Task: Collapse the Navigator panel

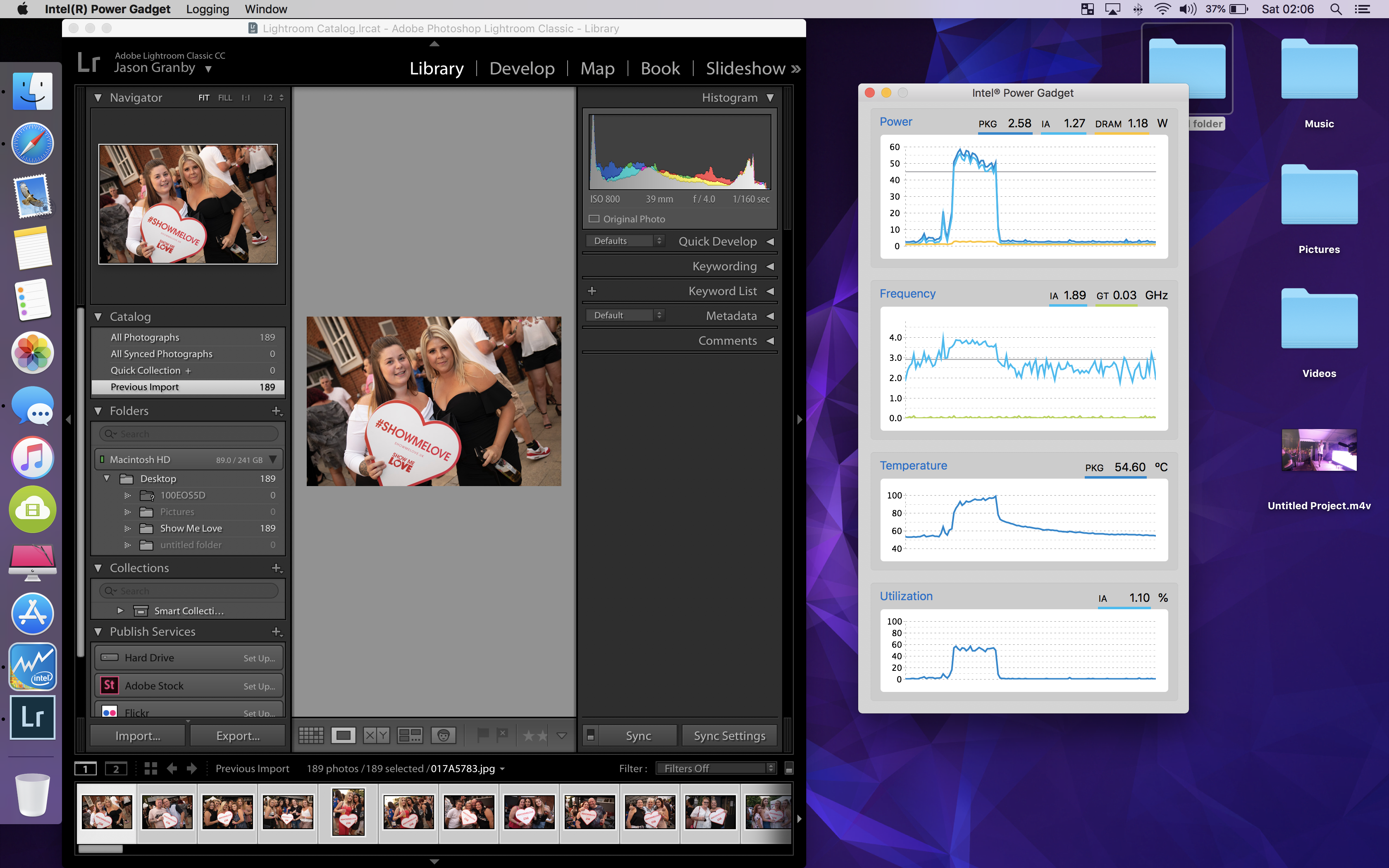Action: coord(98,98)
